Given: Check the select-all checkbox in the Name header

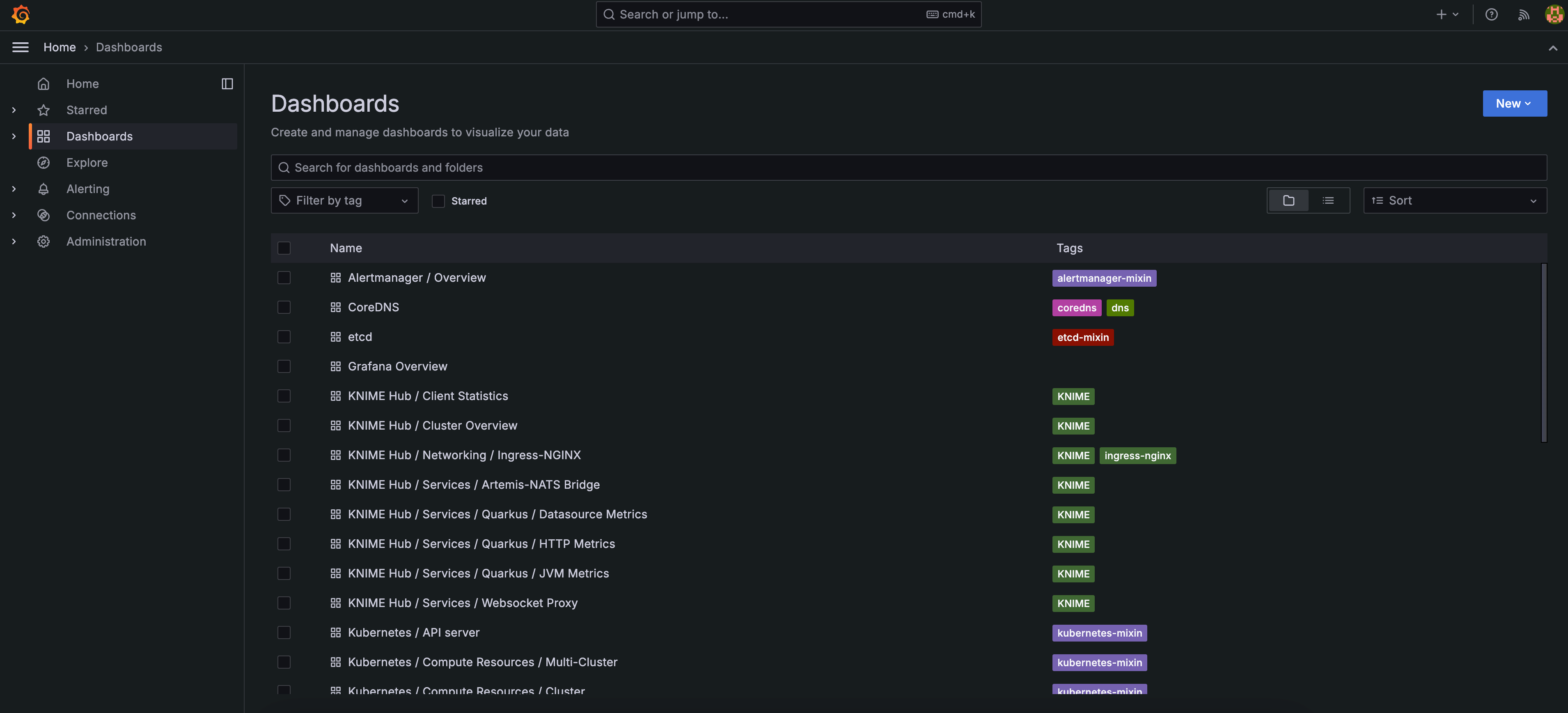Looking at the screenshot, I should (284, 248).
